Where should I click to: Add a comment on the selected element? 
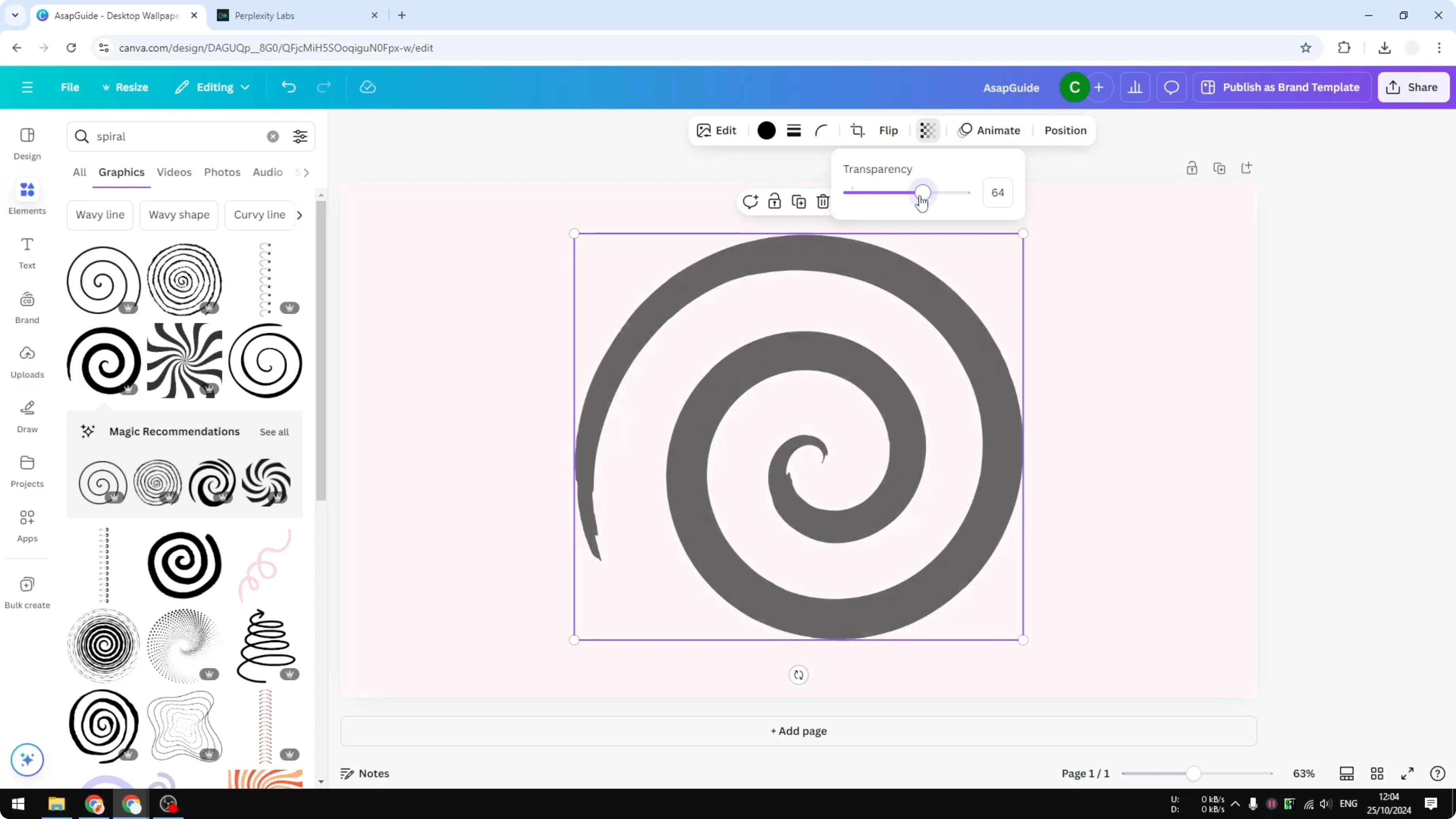[750, 201]
